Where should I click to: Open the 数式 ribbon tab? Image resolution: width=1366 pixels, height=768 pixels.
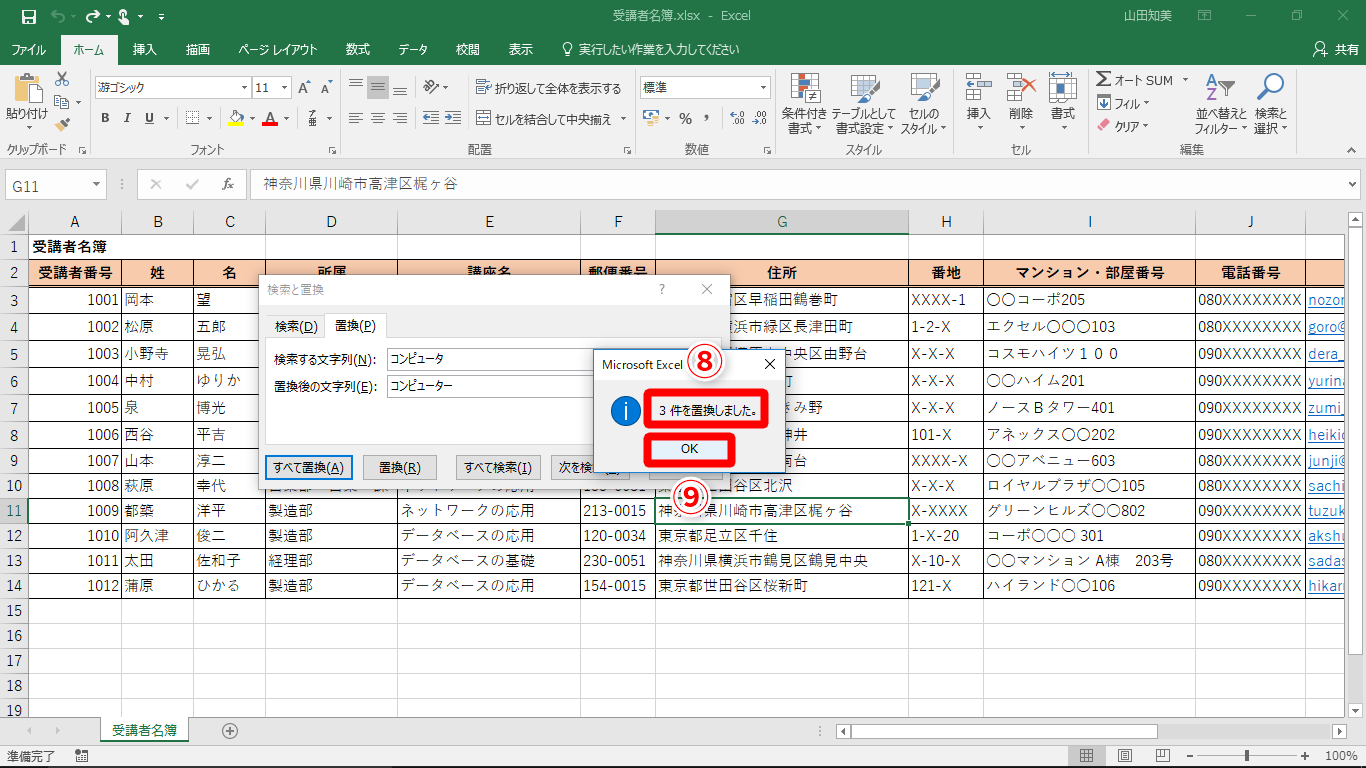357,49
